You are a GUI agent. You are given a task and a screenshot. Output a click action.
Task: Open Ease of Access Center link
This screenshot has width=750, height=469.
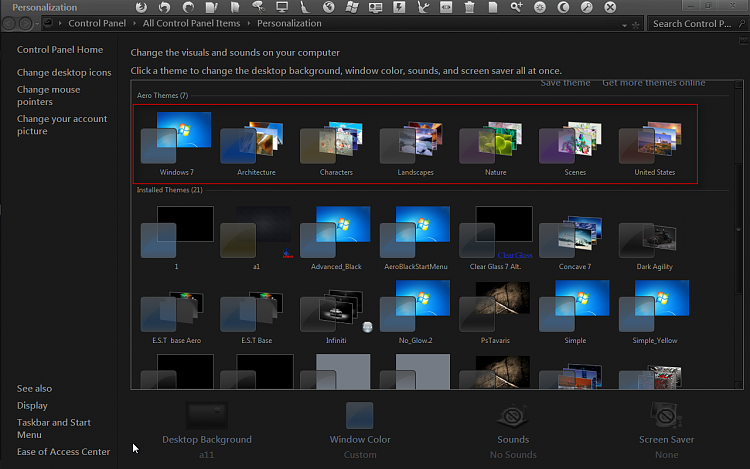[63, 452]
